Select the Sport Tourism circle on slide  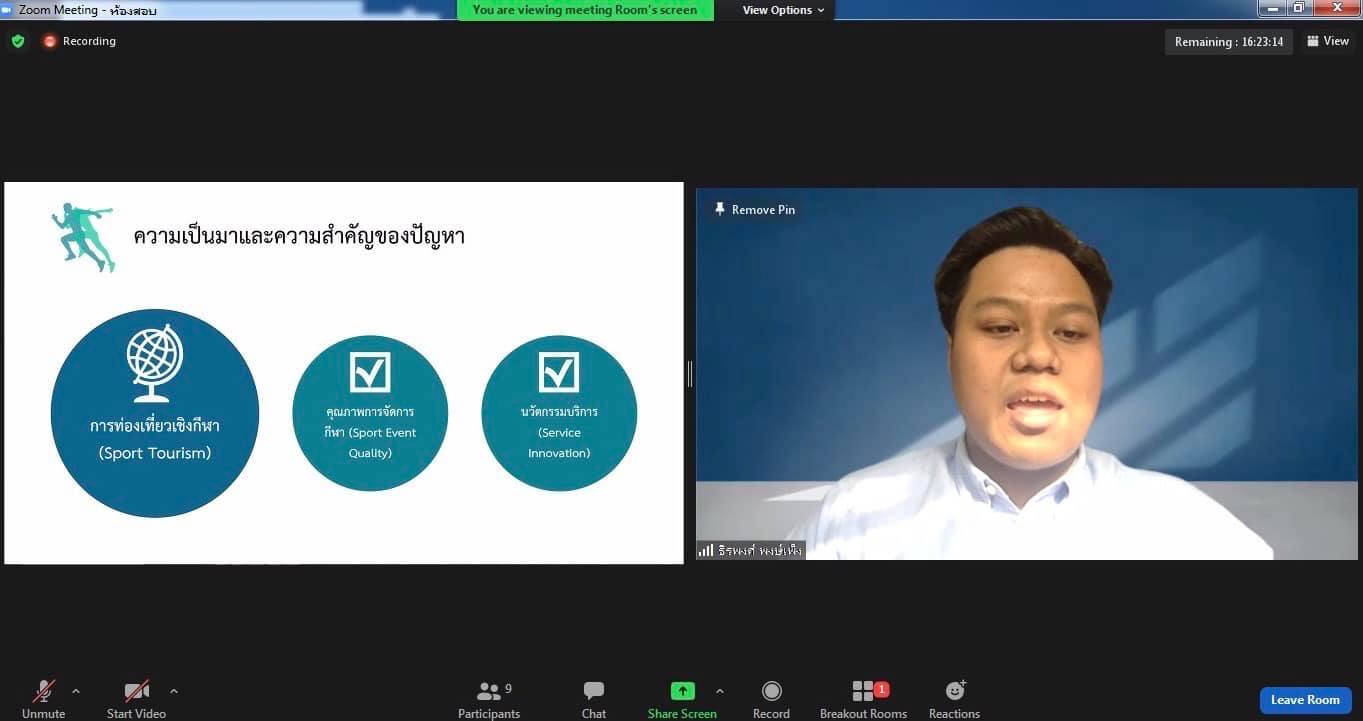(155, 413)
